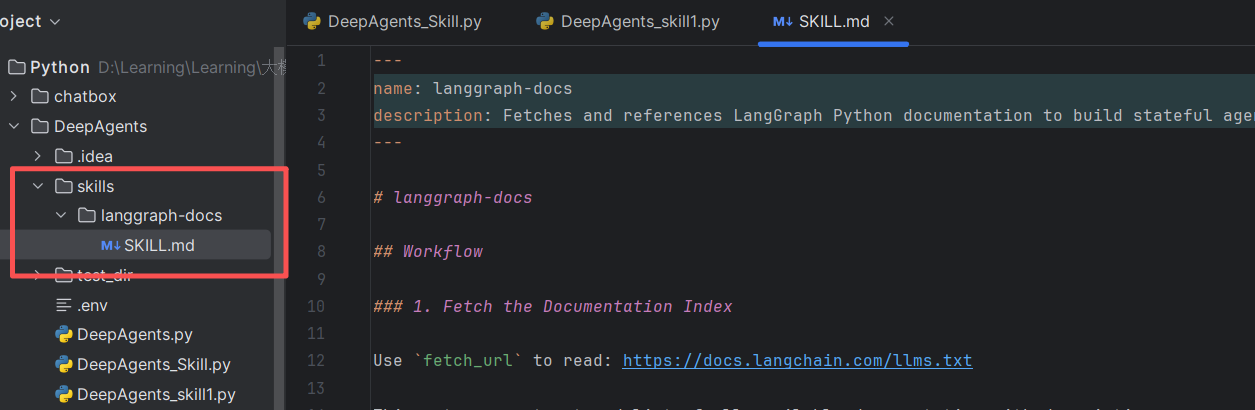Switch to the DeepAgents_skill1.py tab
The width and height of the screenshot is (1255, 410).
click(x=626, y=21)
